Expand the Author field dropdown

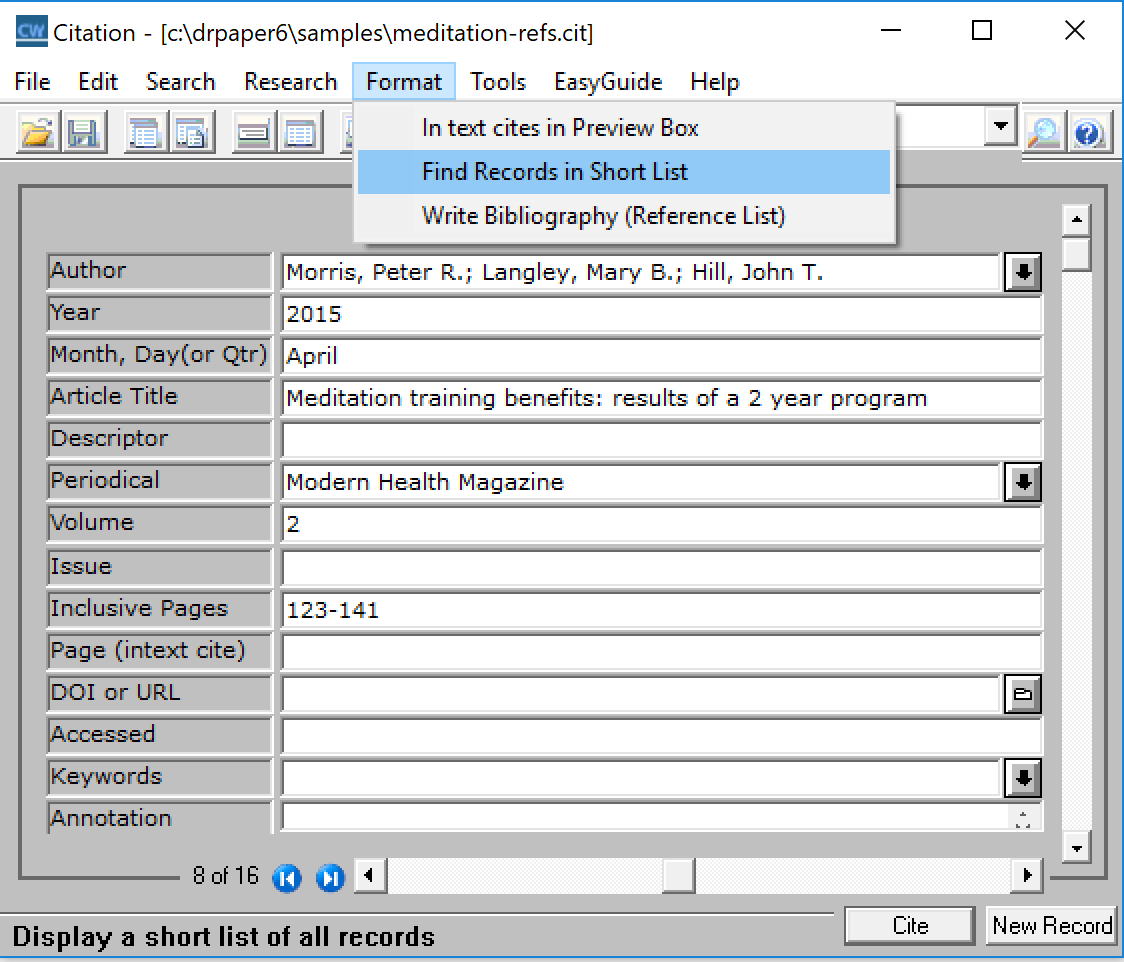[x=1021, y=272]
